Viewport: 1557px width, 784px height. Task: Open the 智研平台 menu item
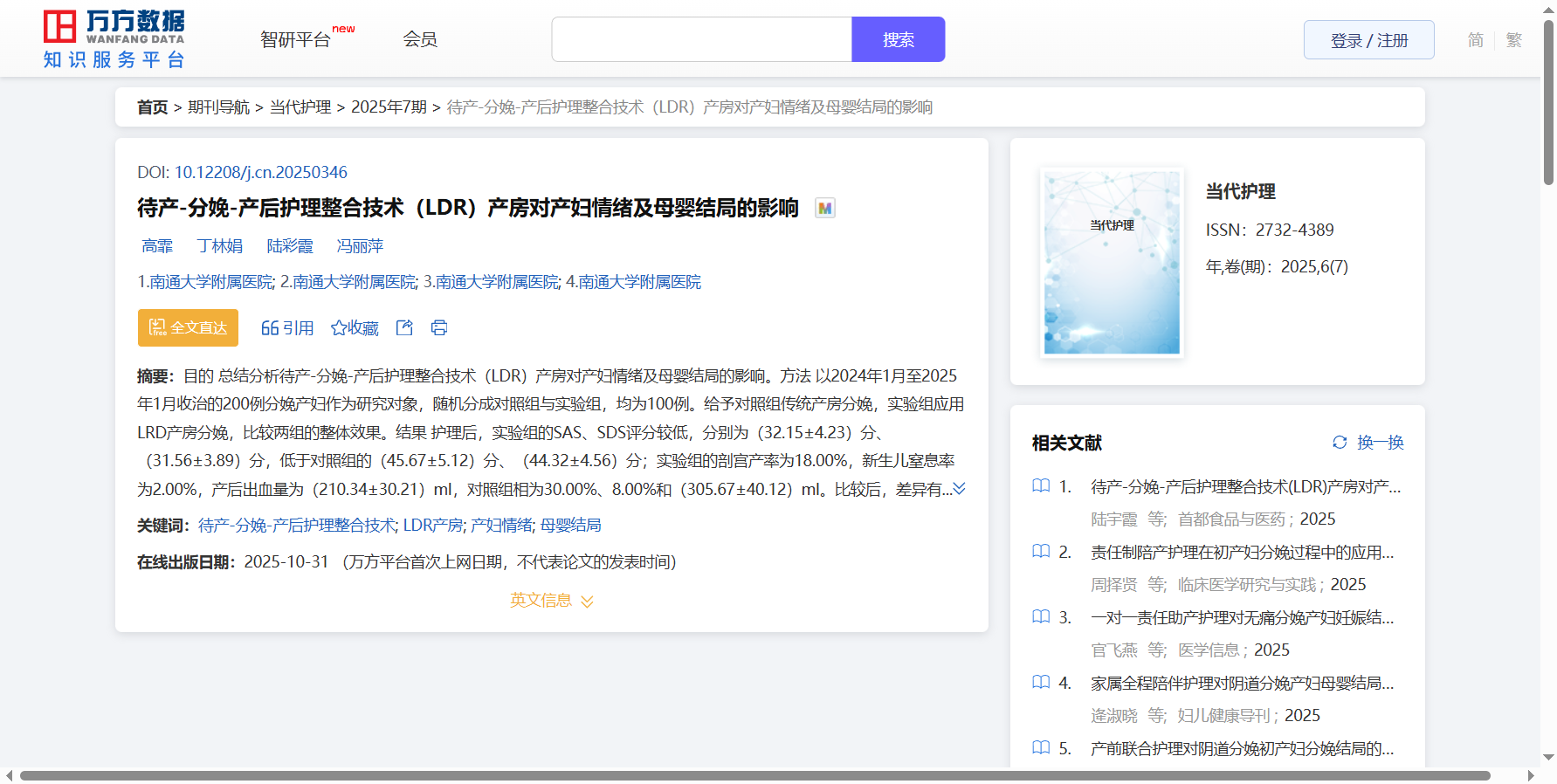click(x=296, y=39)
